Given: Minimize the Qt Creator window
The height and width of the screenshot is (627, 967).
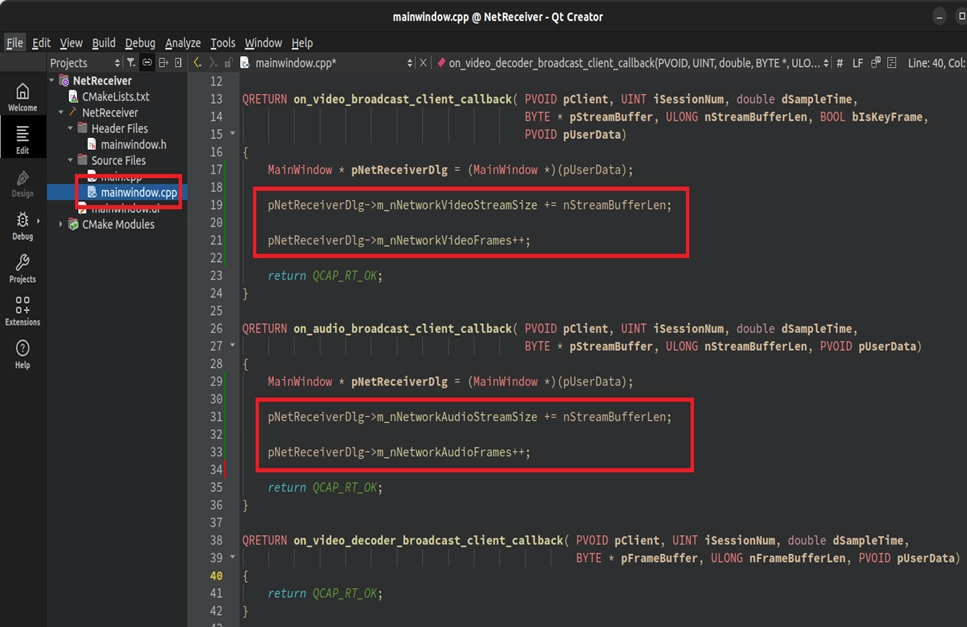Looking at the screenshot, I should (x=939, y=17).
